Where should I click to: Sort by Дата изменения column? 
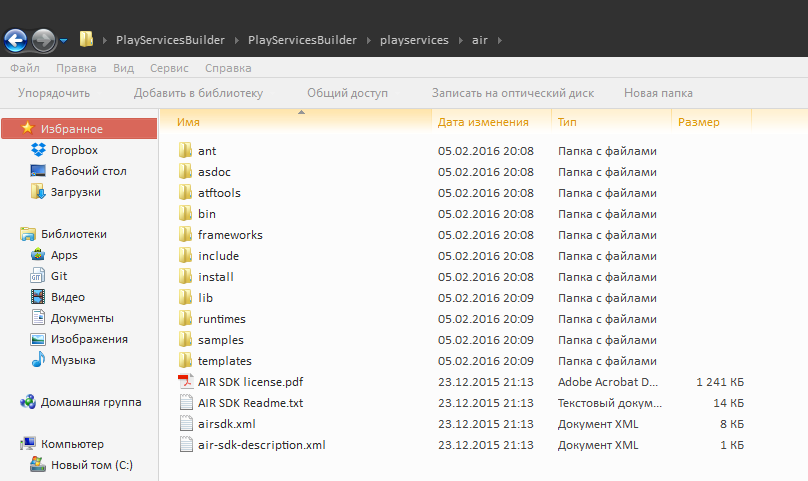[483, 122]
